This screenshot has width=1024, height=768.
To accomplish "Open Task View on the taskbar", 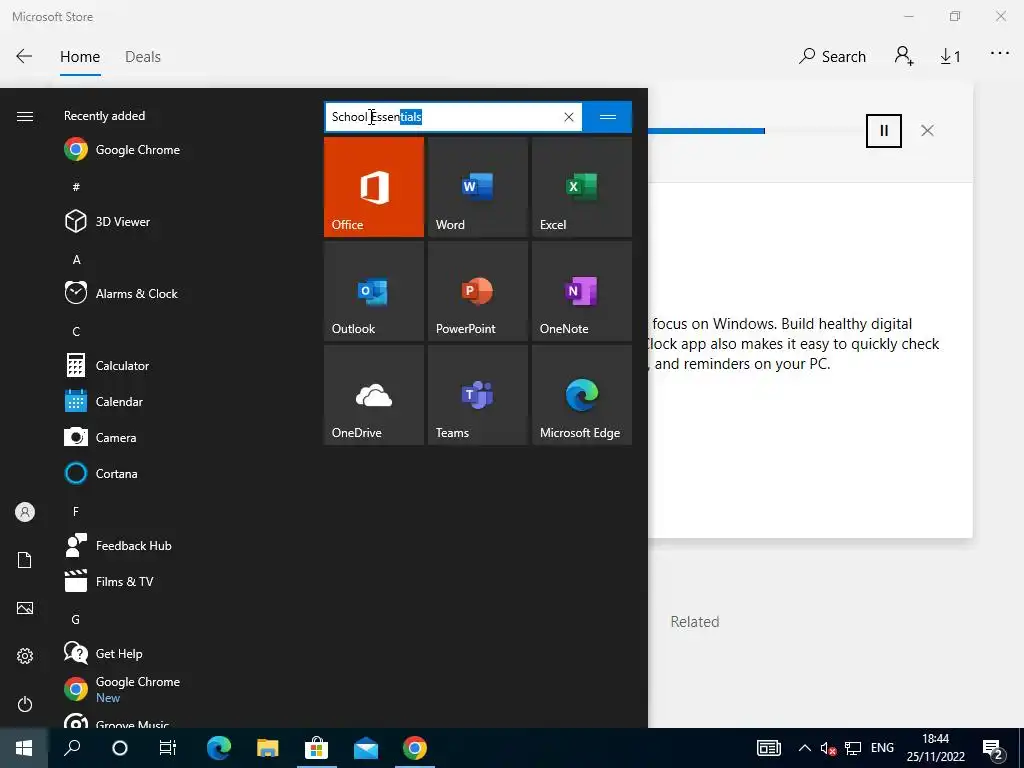I will tap(168, 748).
